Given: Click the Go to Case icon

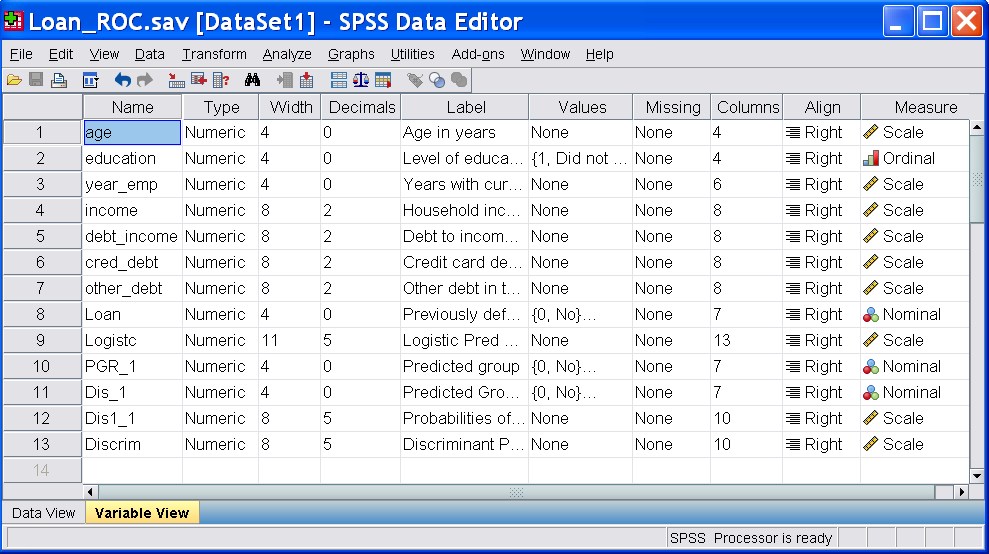Looking at the screenshot, I should pos(176,80).
